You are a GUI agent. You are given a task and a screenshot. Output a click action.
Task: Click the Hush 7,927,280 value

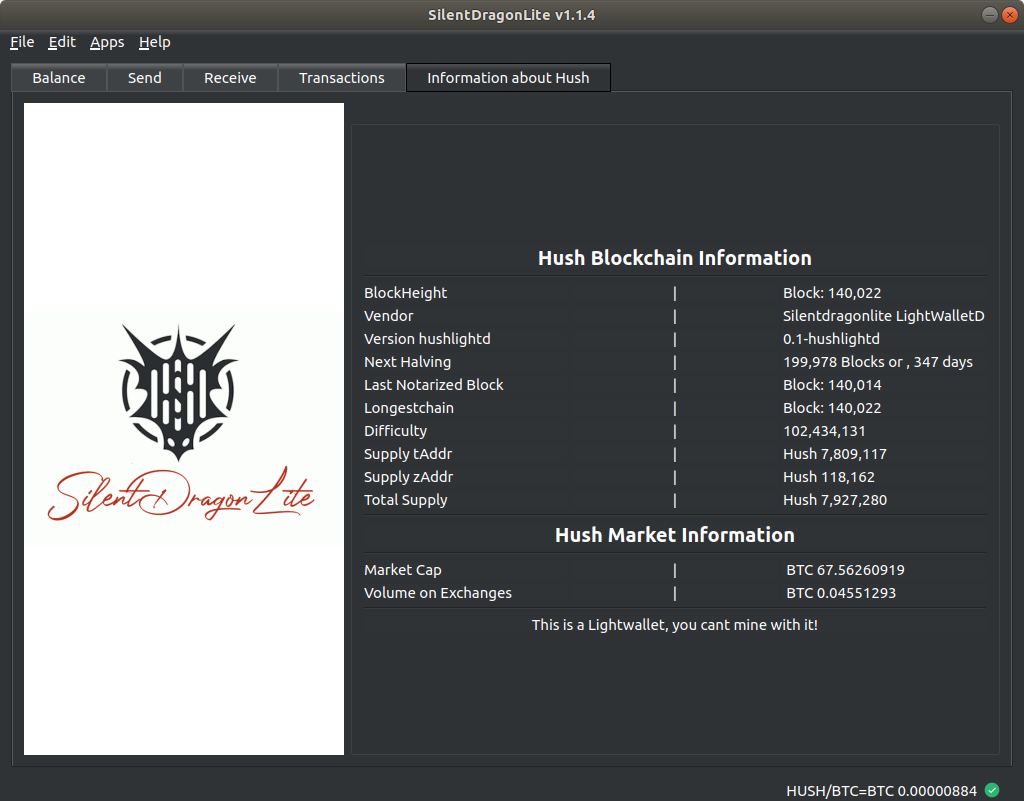(835, 500)
